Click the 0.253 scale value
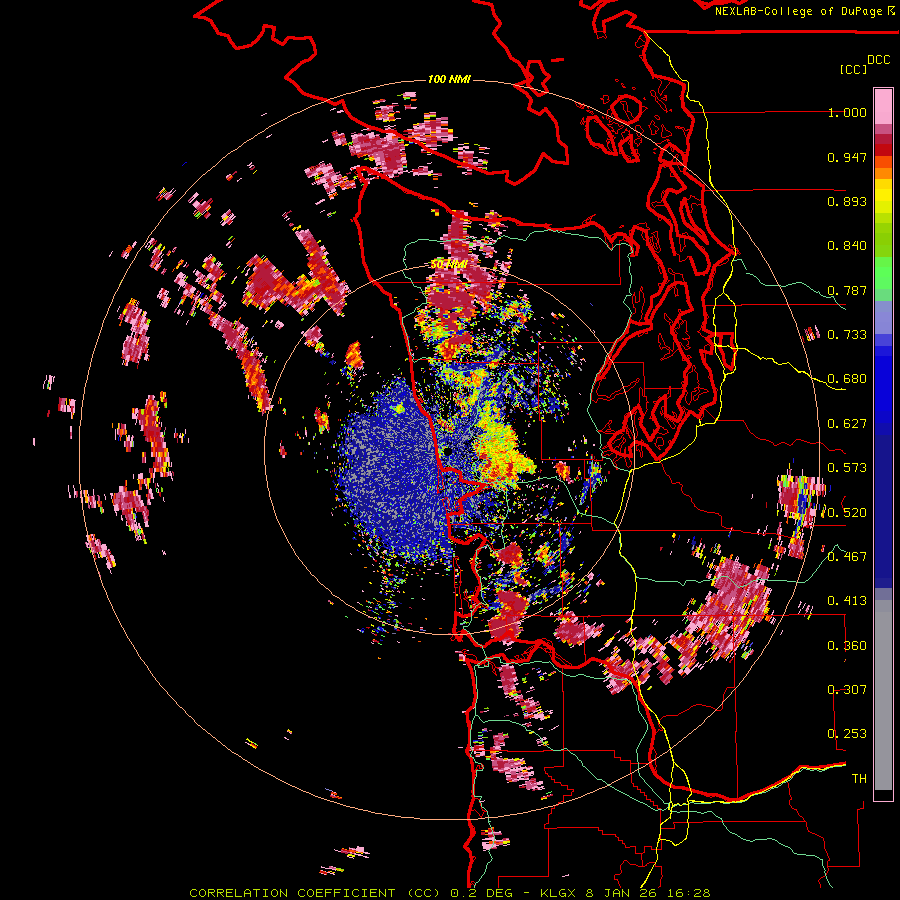Viewport: 900px width, 900px height. click(x=847, y=734)
